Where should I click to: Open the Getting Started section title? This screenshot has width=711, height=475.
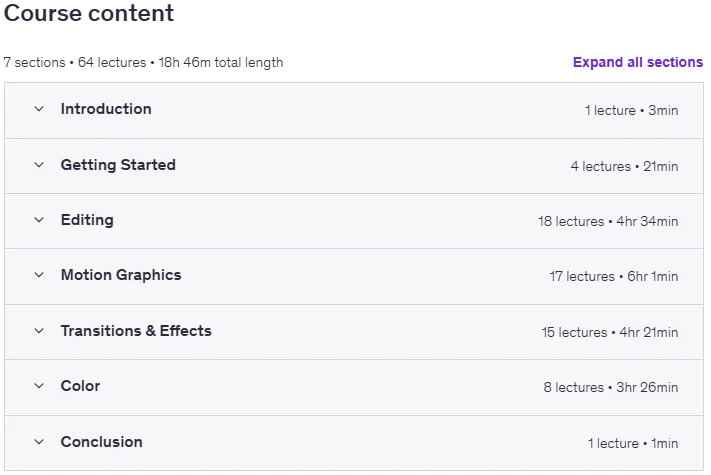pos(118,165)
